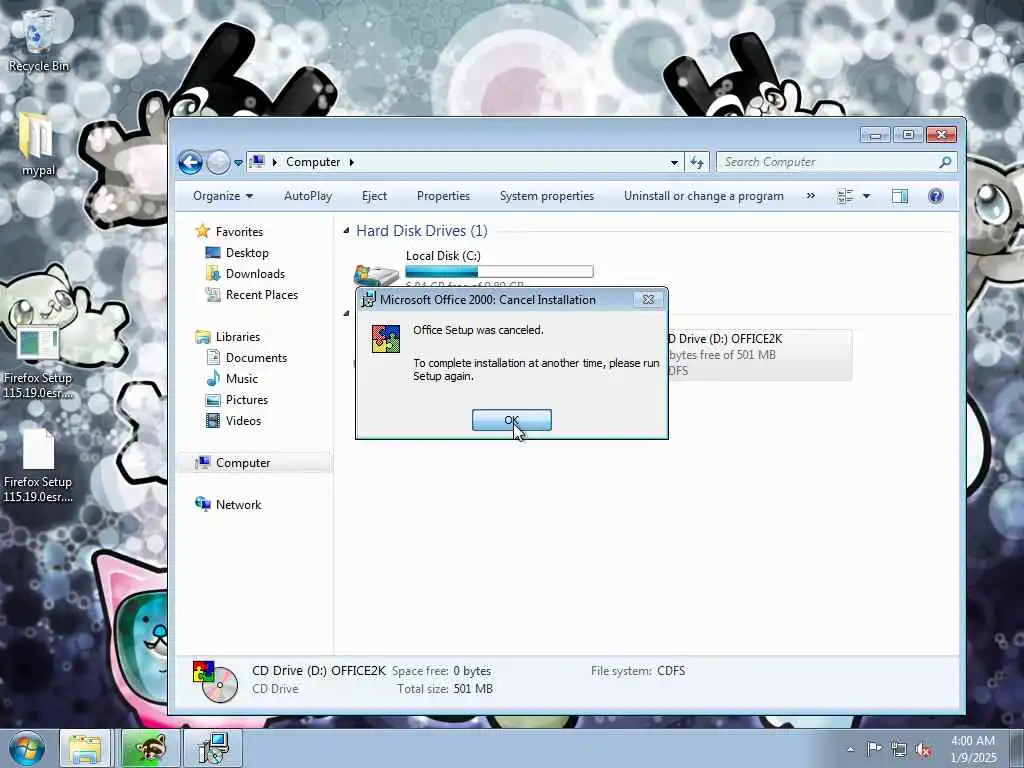The width and height of the screenshot is (1024, 768).
Task: Click the CD drive icon in details pane
Action: tap(215, 681)
